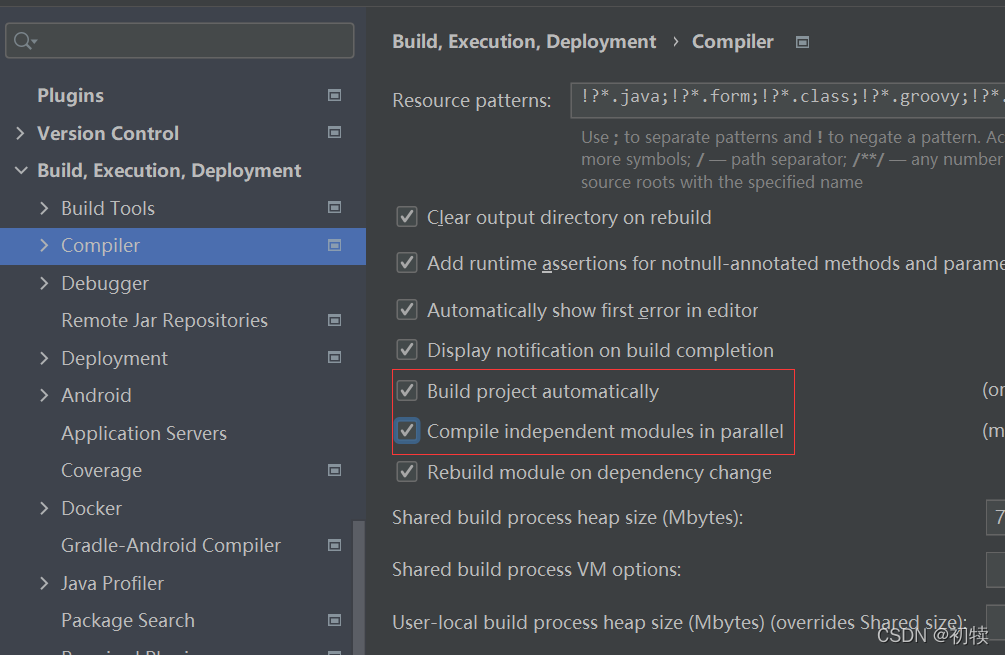
Task: Select the Android tree item label
Action: (97, 395)
